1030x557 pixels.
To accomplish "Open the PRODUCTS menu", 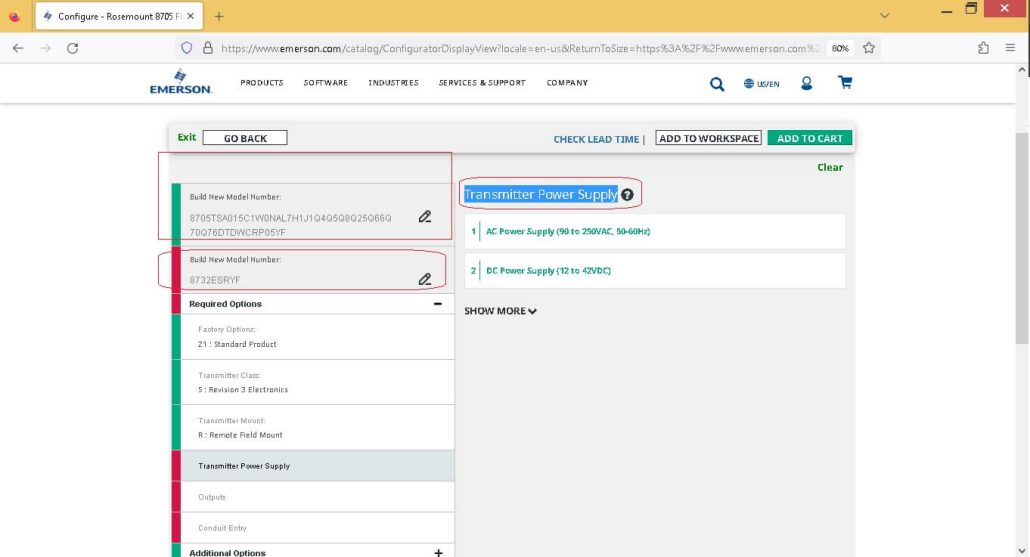I will click(x=261, y=83).
